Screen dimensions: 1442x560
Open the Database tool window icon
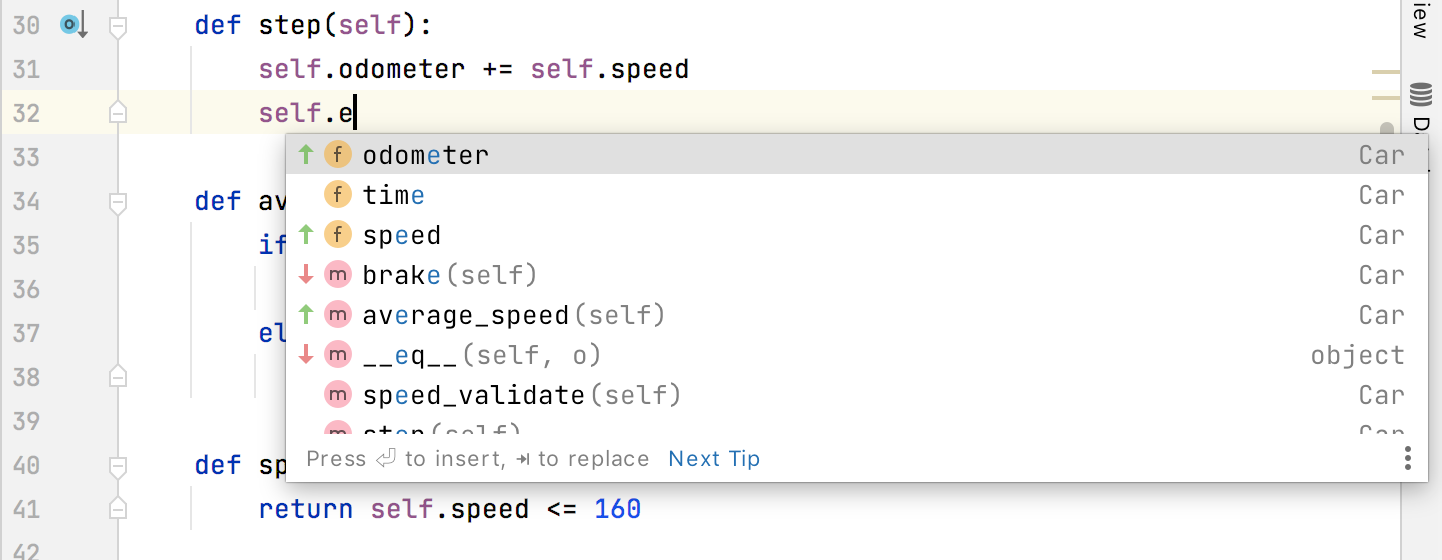1420,96
